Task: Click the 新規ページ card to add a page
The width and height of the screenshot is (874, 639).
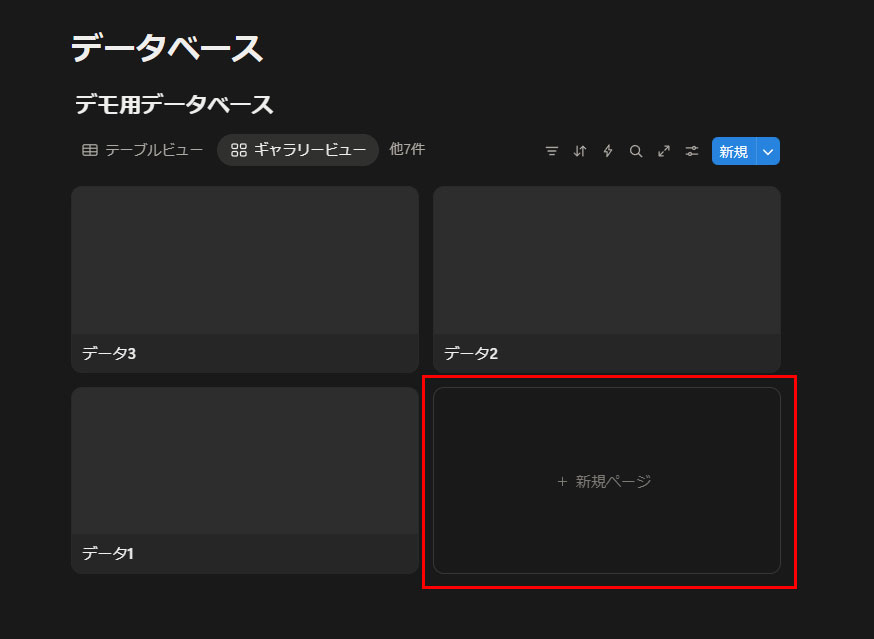Action: click(x=606, y=481)
